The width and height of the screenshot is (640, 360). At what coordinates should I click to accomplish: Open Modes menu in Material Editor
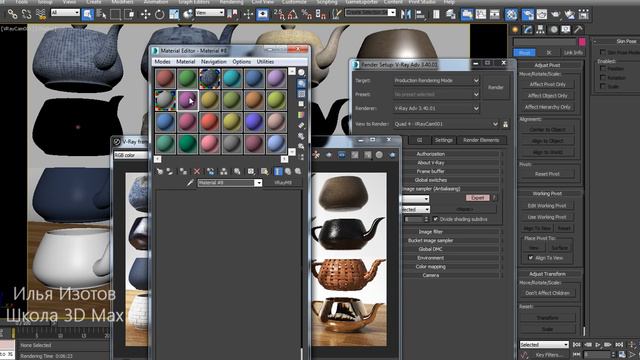[x=162, y=62]
